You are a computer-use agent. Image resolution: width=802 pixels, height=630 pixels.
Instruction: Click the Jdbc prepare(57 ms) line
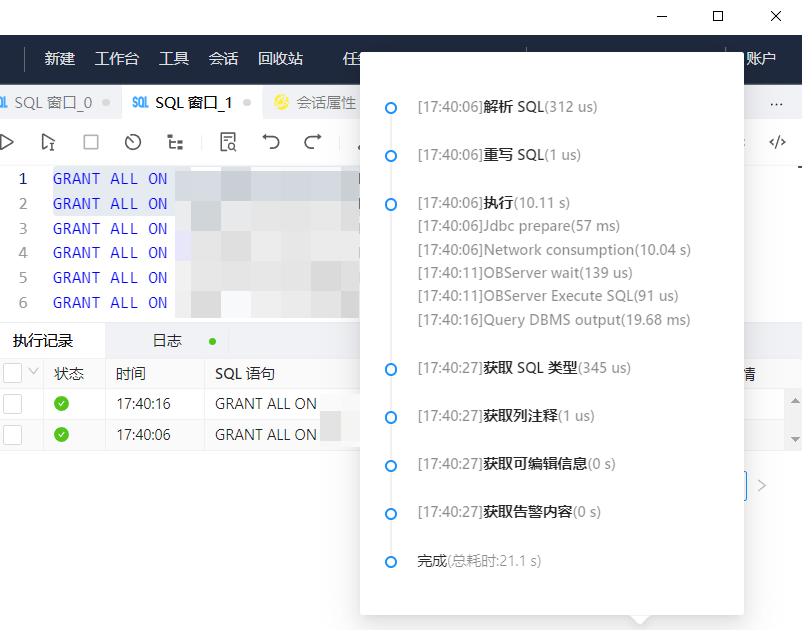tap(519, 226)
